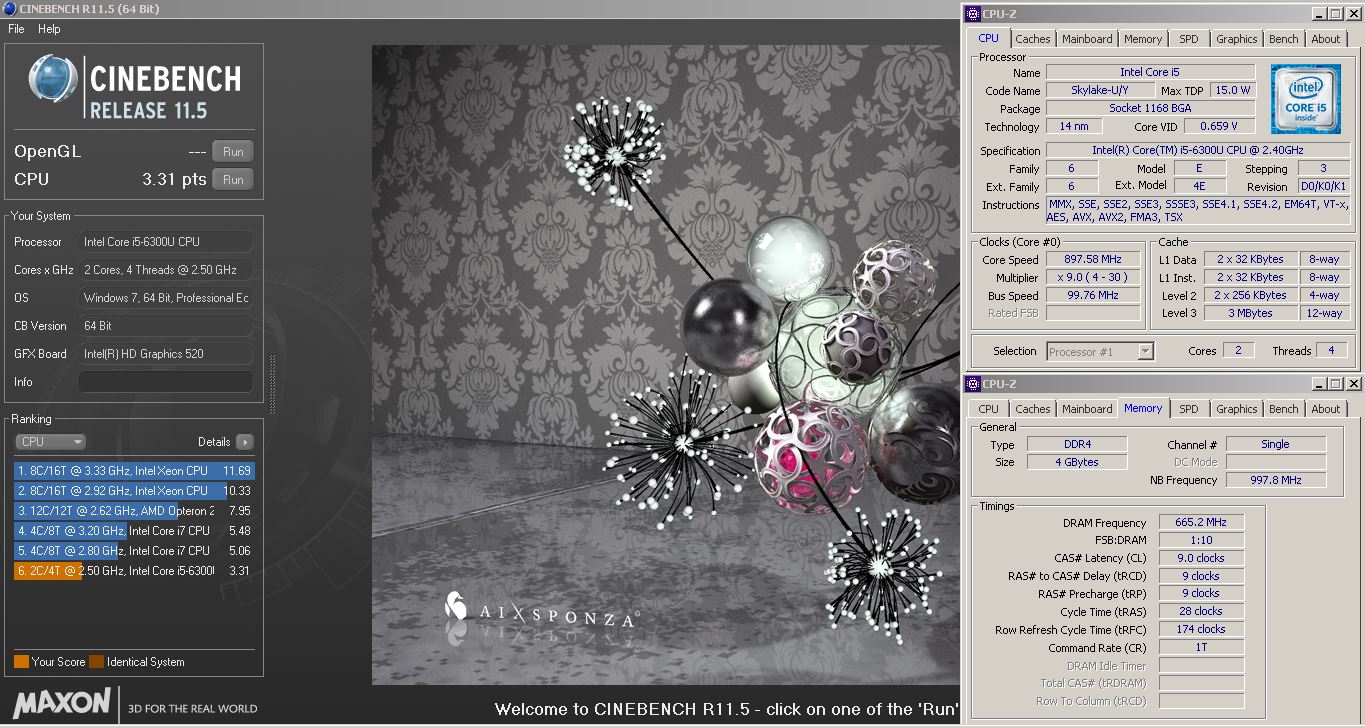Click the Multiplier value x 9.0 ( 4 - 30 )
The height and width of the screenshot is (728, 1365).
tap(1093, 278)
